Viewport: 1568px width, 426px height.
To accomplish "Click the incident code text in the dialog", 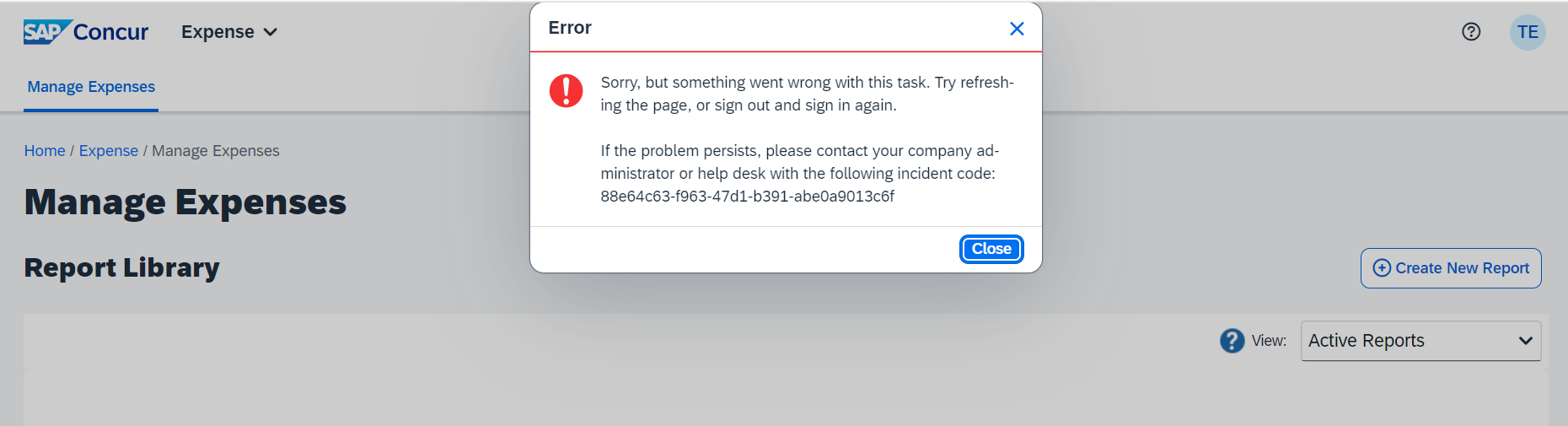I will (x=747, y=197).
